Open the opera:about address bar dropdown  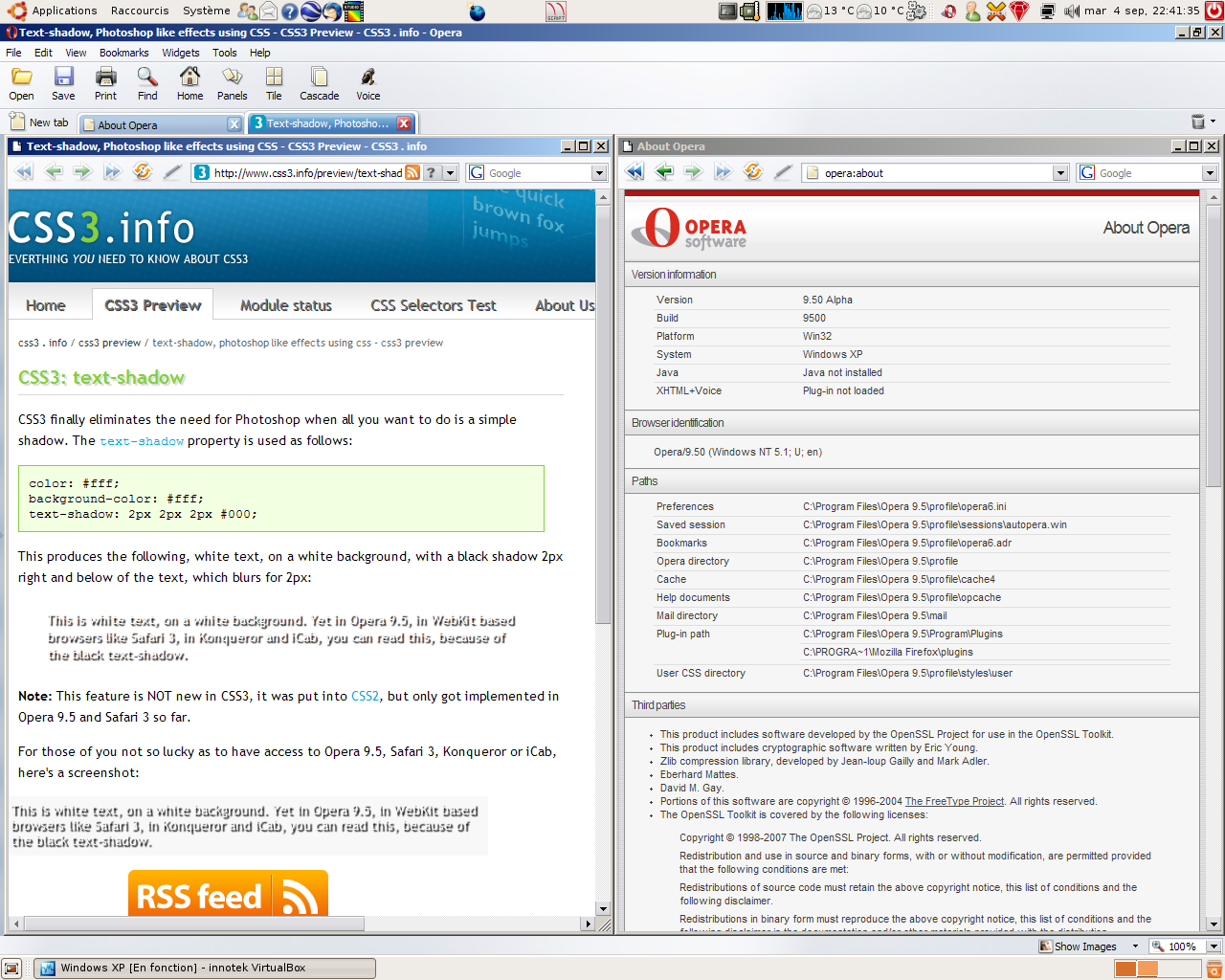tap(1060, 173)
